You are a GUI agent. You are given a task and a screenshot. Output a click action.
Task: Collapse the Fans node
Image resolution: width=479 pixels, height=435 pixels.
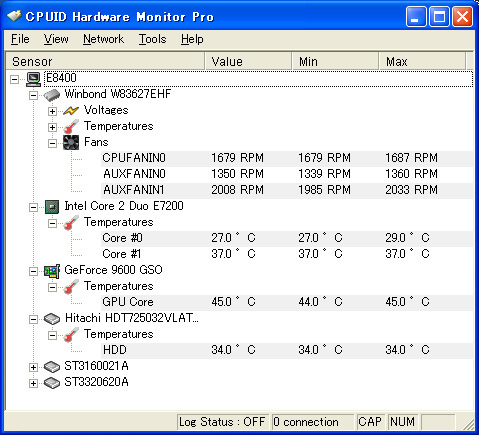click(52, 143)
